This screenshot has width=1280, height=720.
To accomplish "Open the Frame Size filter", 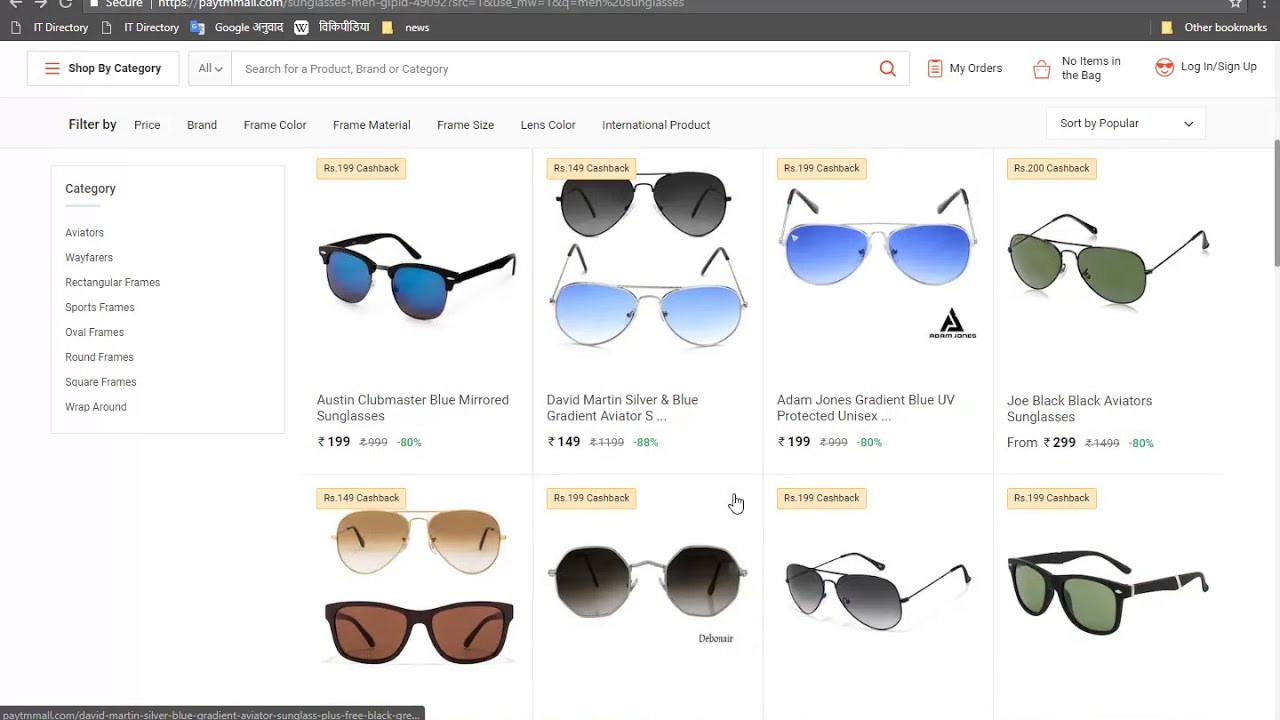I will (x=465, y=125).
